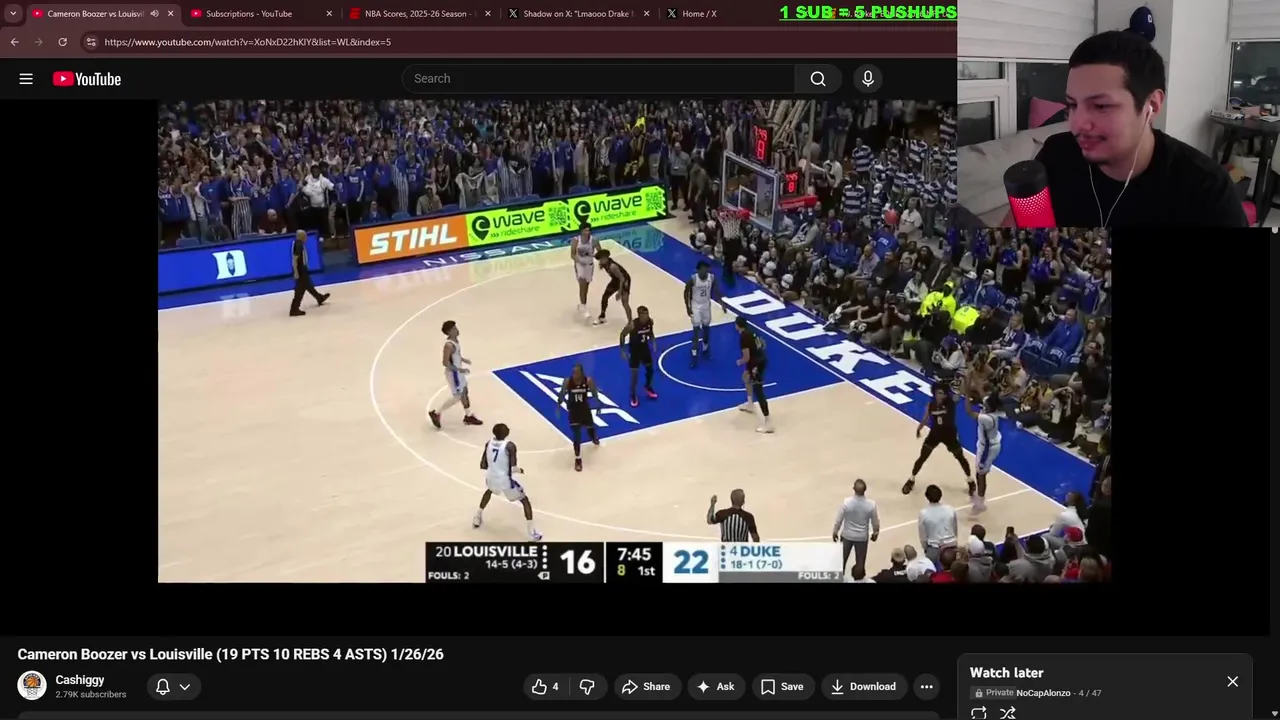Open the YouTube guide hamburger menu
This screenshot has height=720, width=1280.
coord(26,79)
